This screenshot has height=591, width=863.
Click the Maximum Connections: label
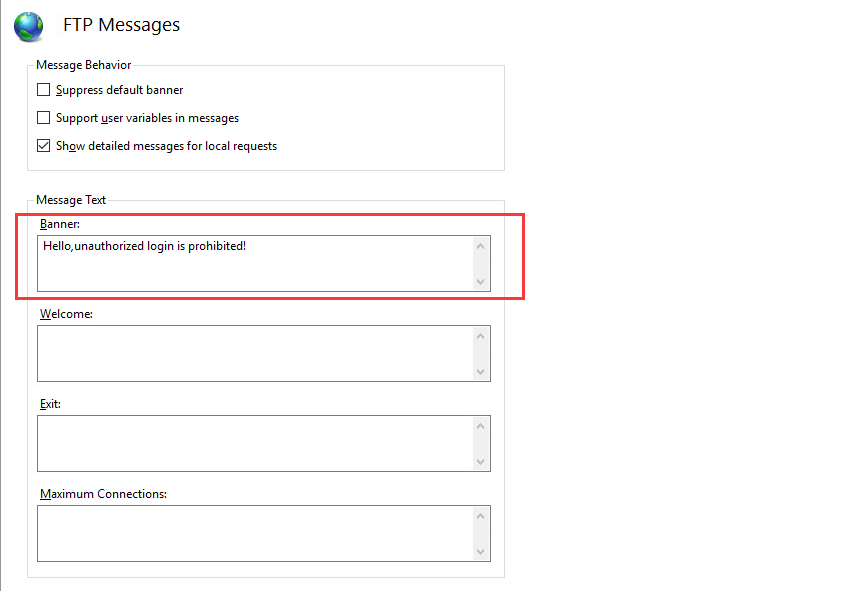pyautogui.click(x=103, y=494)
